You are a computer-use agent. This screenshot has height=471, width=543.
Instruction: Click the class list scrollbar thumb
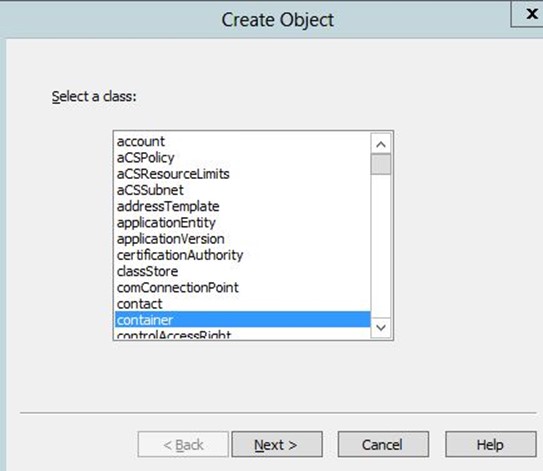click(x=381, y=164)
